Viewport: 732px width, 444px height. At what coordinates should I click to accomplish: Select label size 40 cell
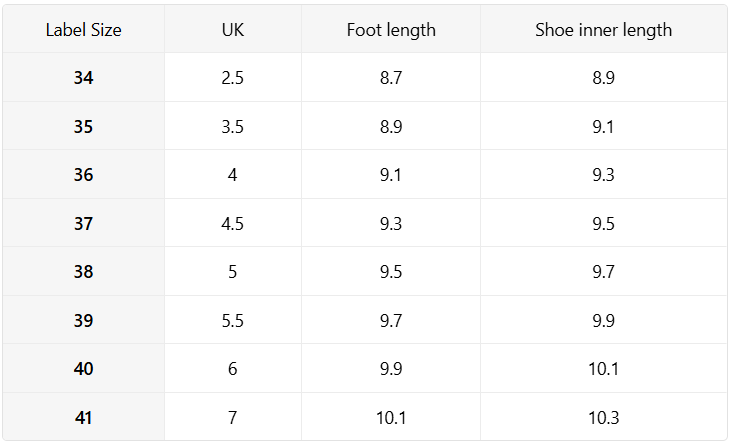pyautogui.click(x=84, y=369)
